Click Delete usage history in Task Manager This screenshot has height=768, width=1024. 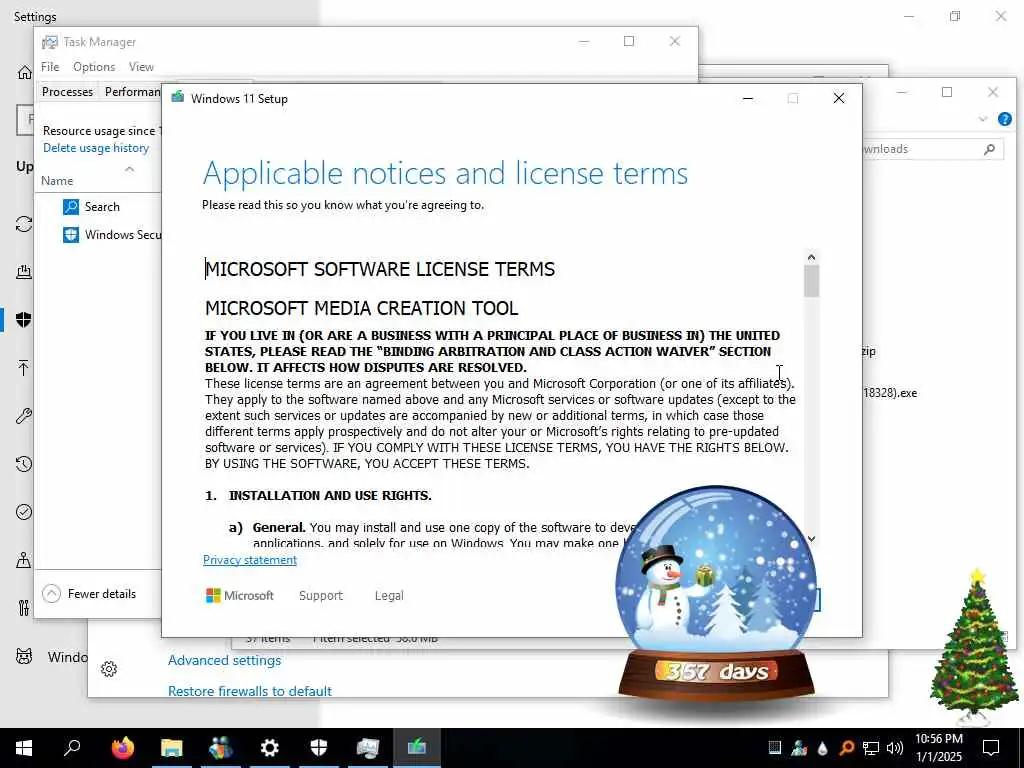[x=96, y=148]
